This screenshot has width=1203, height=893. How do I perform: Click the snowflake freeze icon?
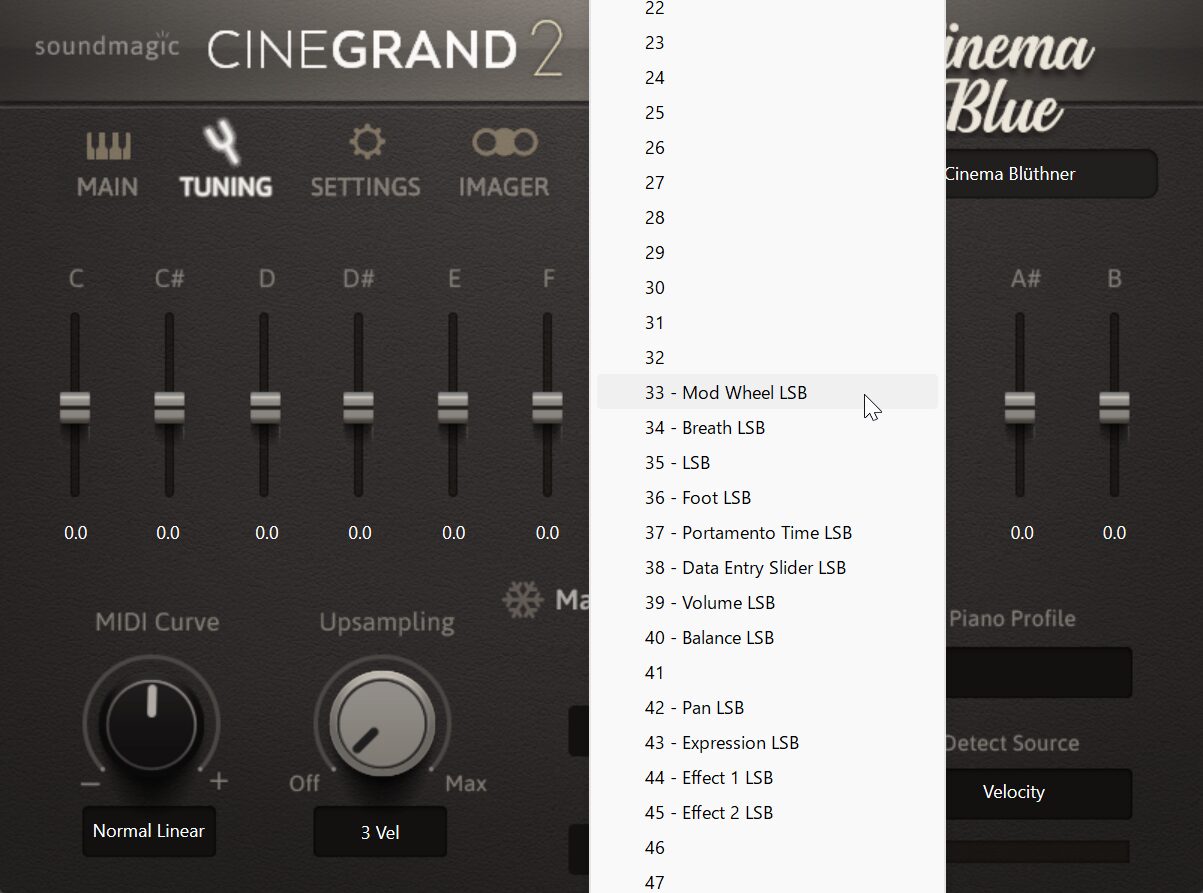(x=521, y=600)
